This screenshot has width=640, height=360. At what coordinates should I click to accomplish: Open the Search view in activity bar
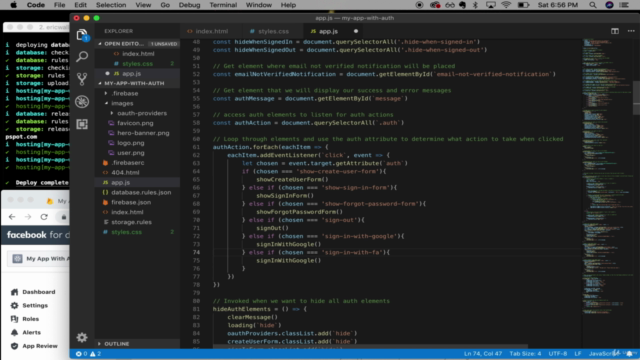82,56
